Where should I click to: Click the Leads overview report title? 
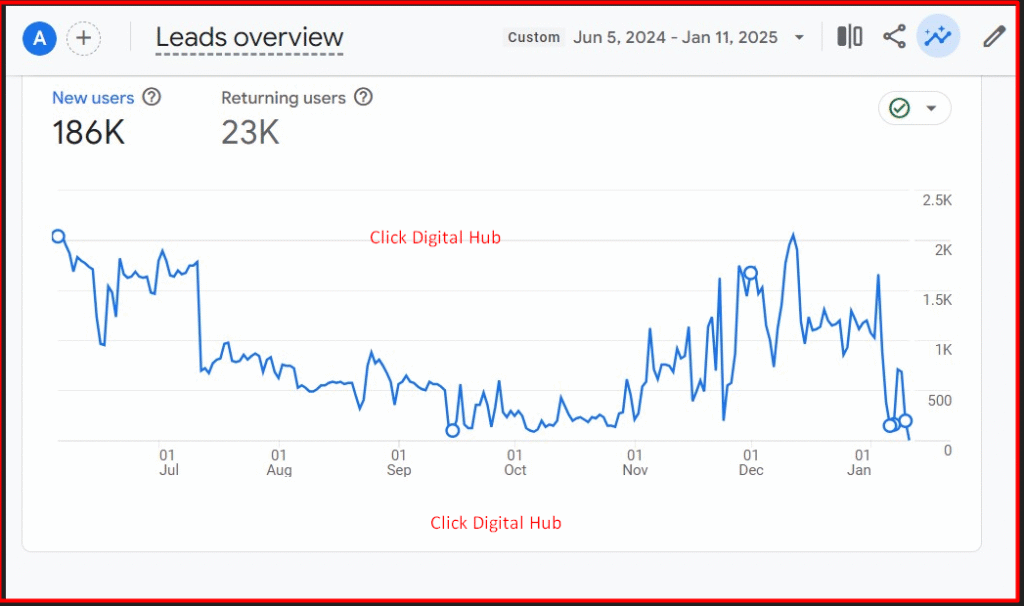coord(249,38)
